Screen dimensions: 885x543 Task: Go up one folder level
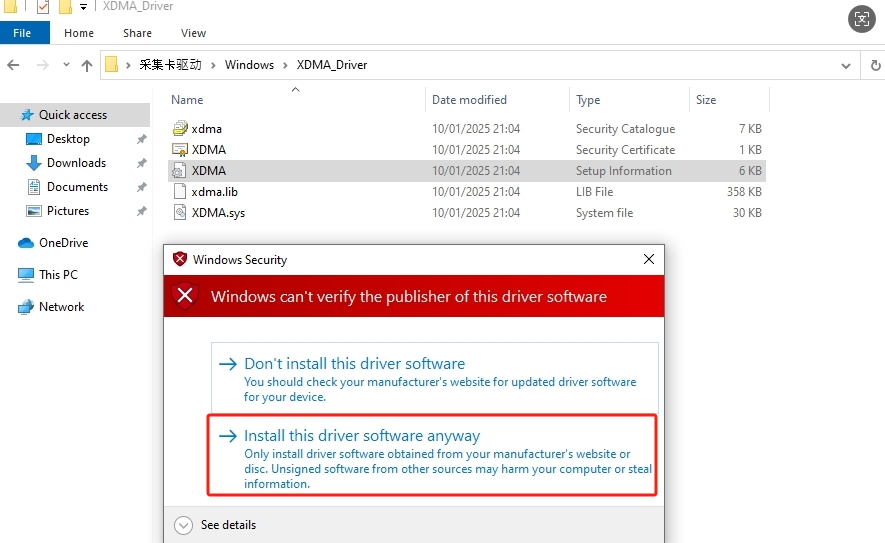coord(86,65)
